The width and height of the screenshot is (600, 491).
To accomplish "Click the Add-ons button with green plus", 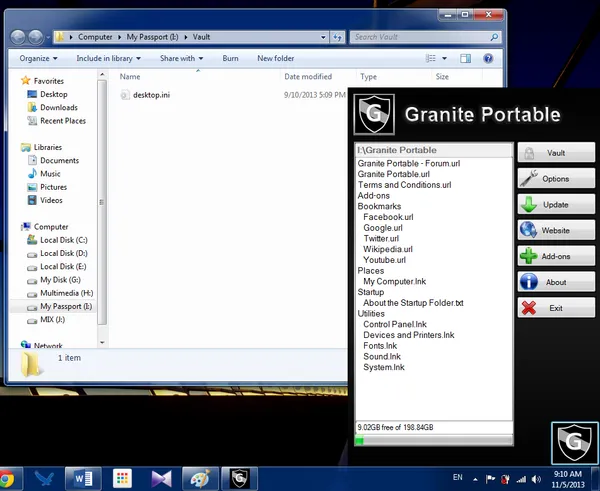I will pos(556,256).
